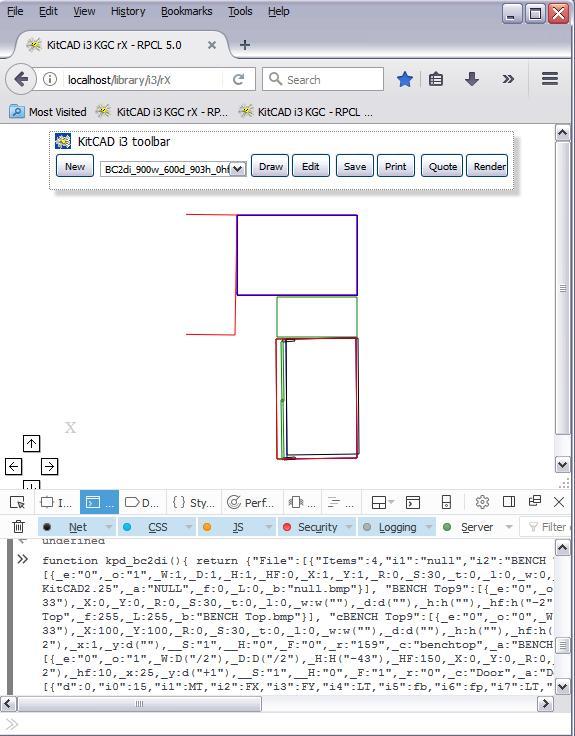Switch to the Debugger devtools tab
The width and height of the screenshot is (575, 736).
pyautogui.click(x=142, y=502)
